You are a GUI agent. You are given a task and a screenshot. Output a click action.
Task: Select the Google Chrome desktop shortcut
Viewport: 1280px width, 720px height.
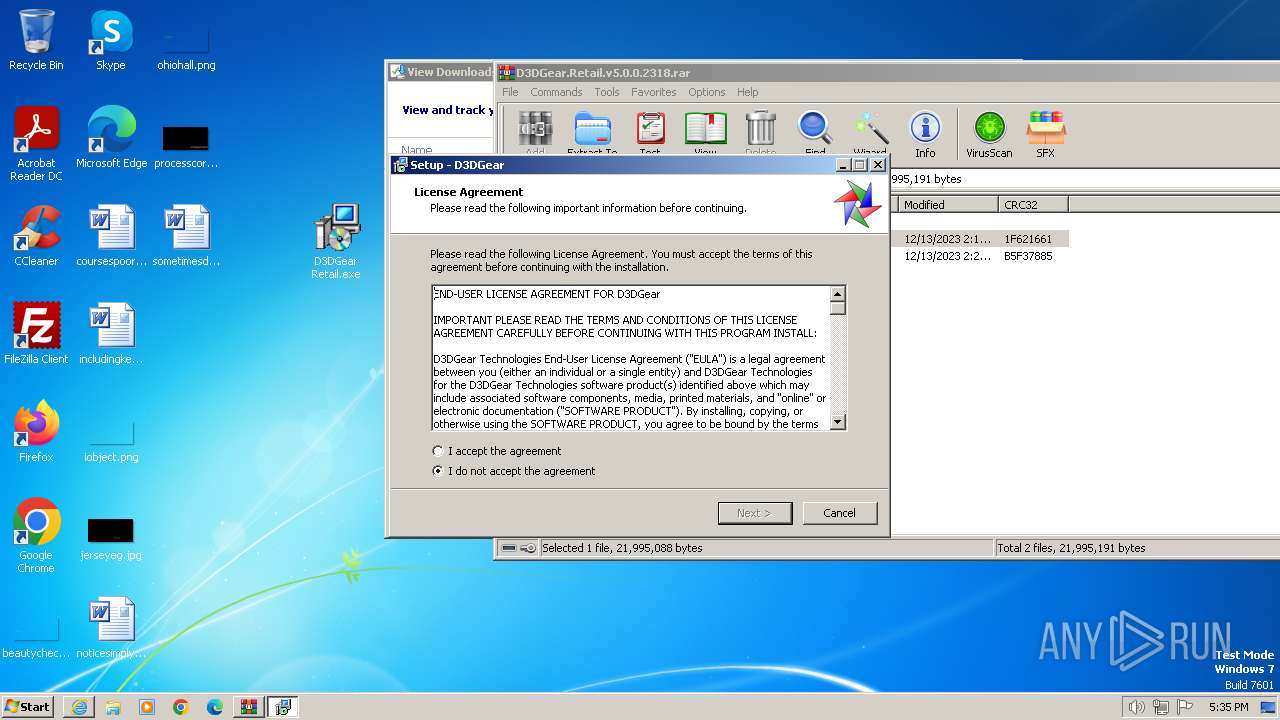pos(36,536)
